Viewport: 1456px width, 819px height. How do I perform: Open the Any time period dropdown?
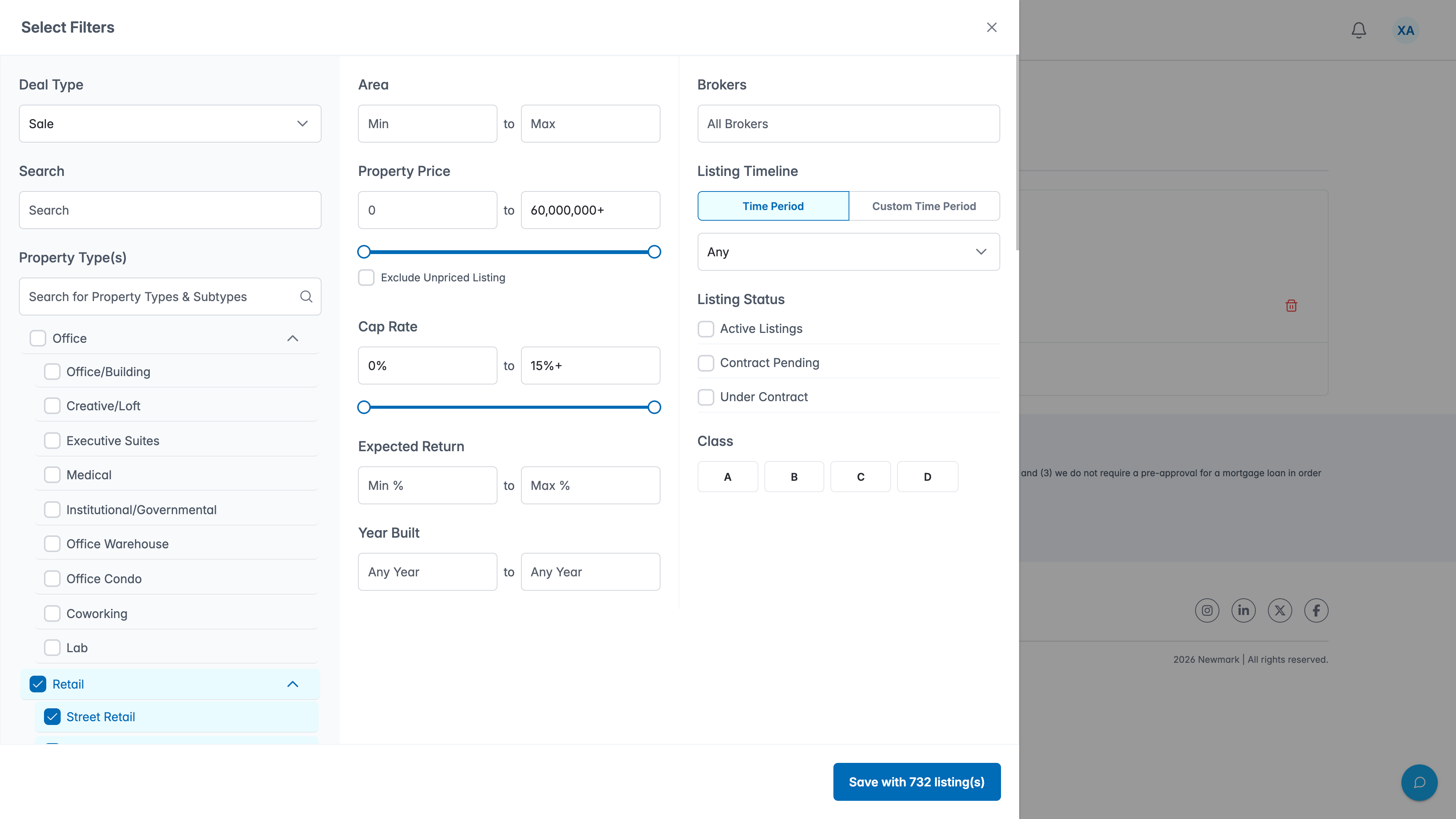click(849, 251)
